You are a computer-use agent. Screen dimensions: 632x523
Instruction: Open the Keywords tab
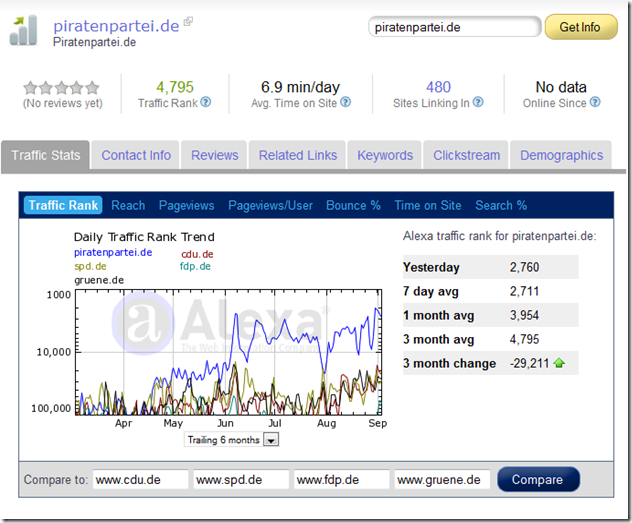(385, 155)
